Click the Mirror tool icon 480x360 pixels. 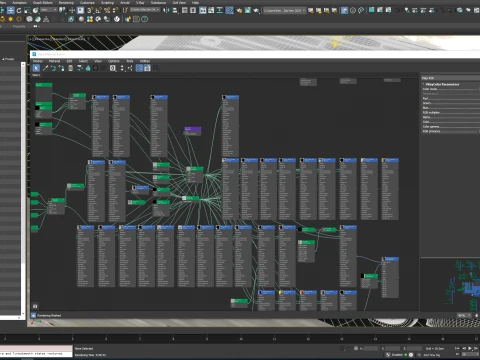[166, 10]
